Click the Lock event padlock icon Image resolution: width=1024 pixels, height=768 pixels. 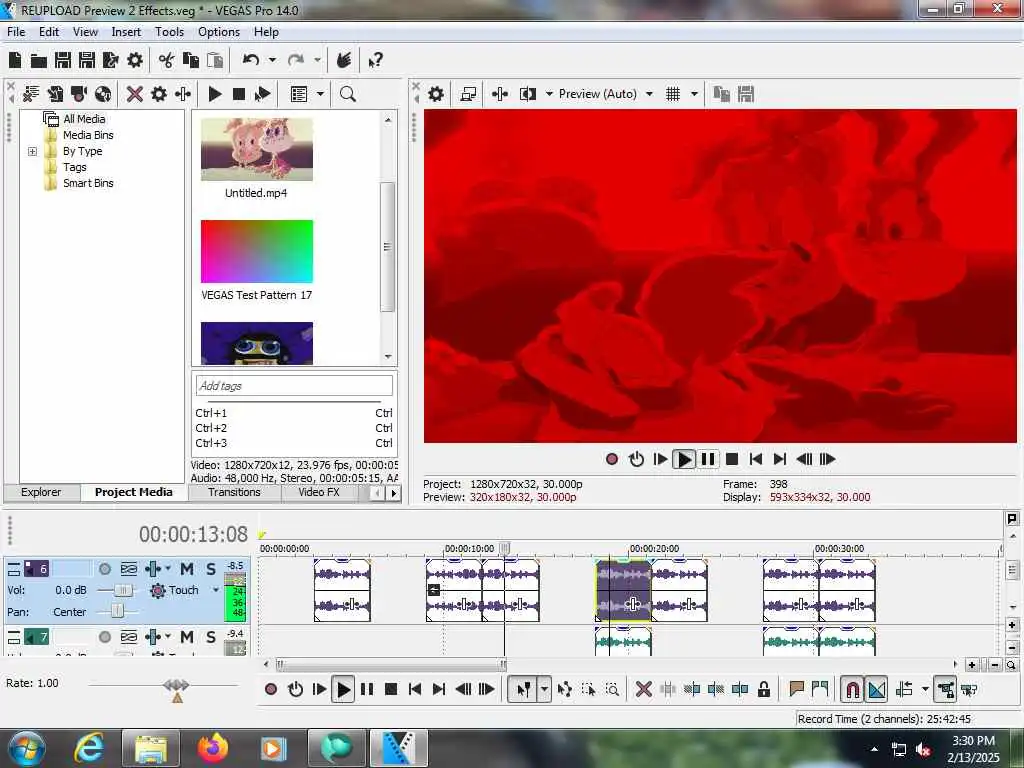(763, 689)
